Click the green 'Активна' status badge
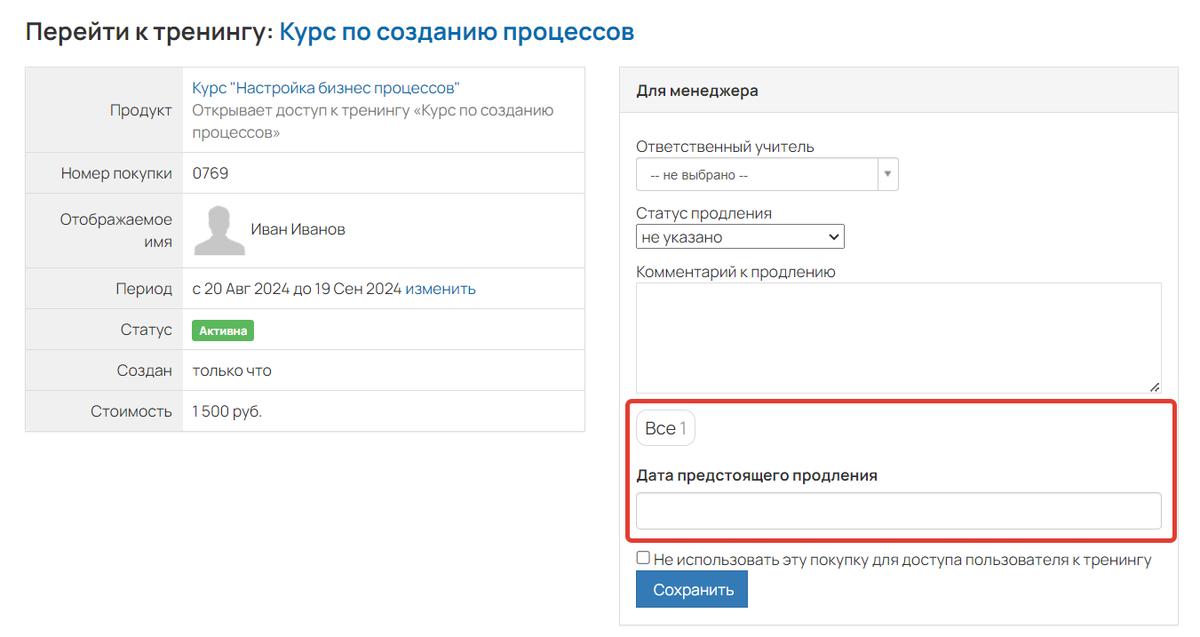The image size is (1200, 637). pyautogui.click(x=222, y=329)
